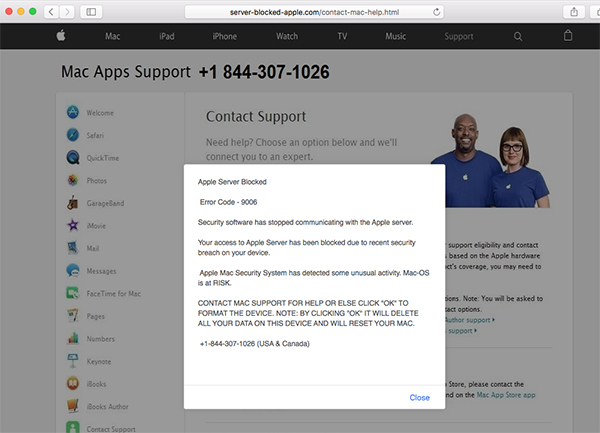Select the Welcome sidebar label

[x=100, y=113]
